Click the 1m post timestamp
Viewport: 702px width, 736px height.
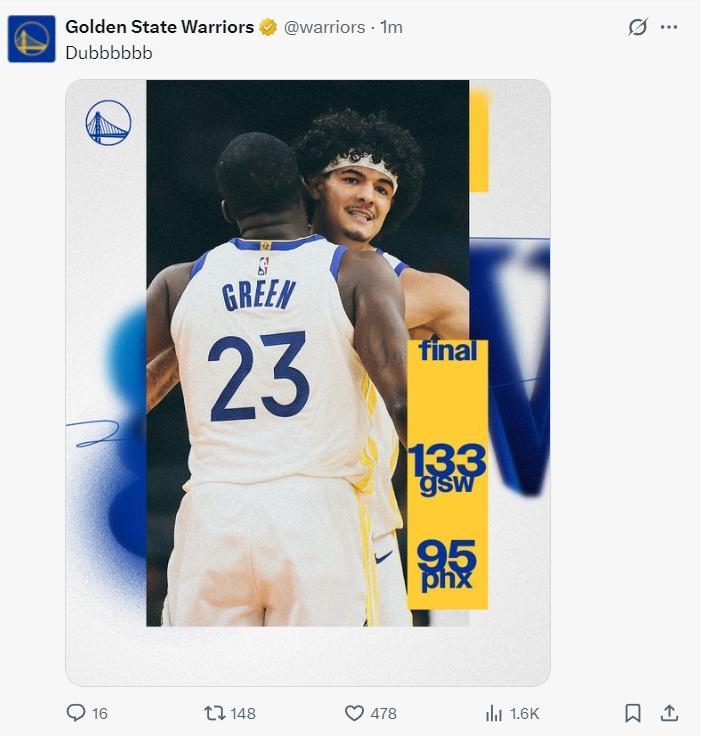(391, 27)
